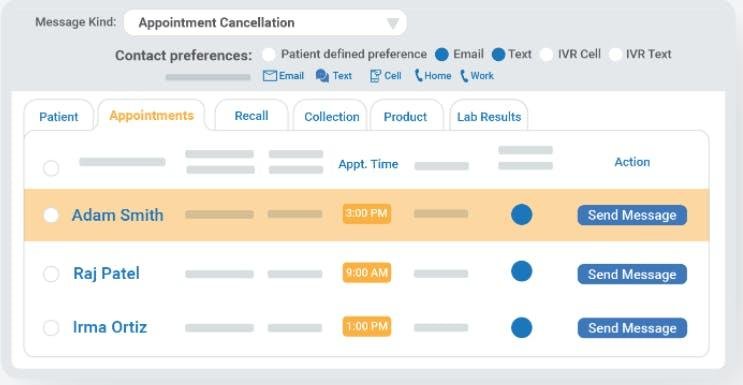743x385 pixels.
Task: Click the Cell phone icon
Action: pyautogui.click(x=375, y=76)
